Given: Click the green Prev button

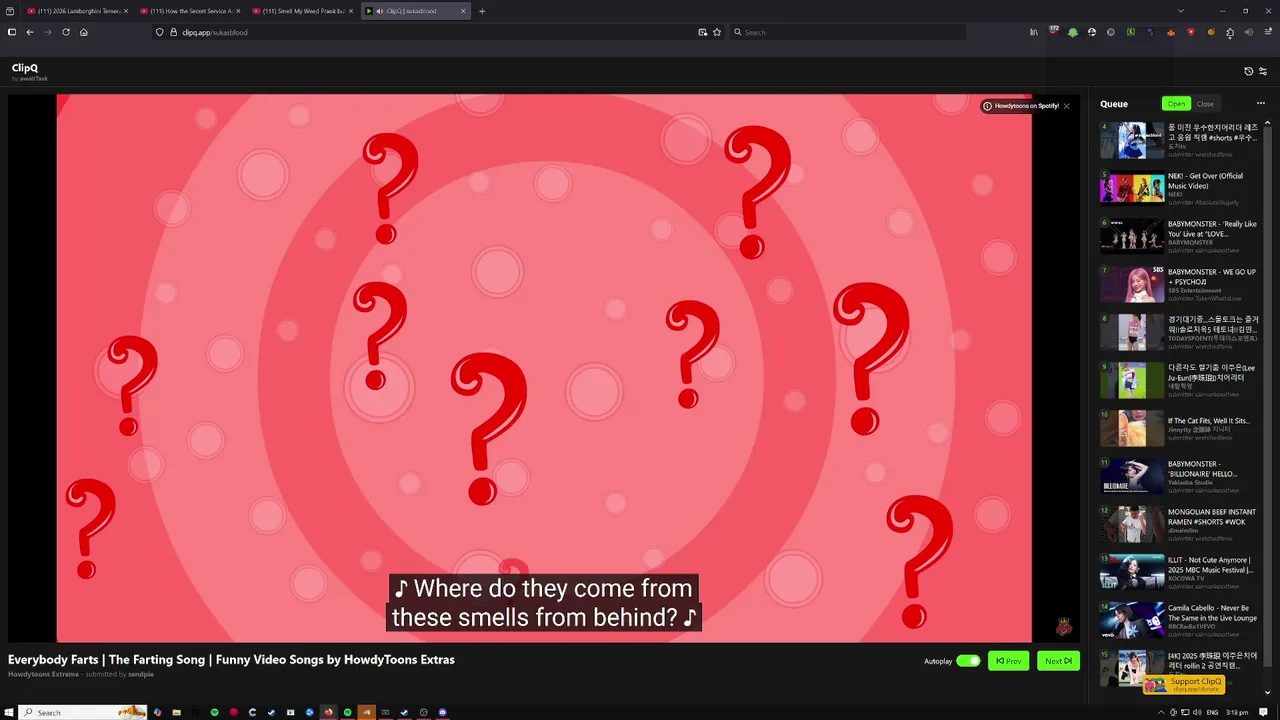Looking at the screenshot, I should coord(1008,661).
